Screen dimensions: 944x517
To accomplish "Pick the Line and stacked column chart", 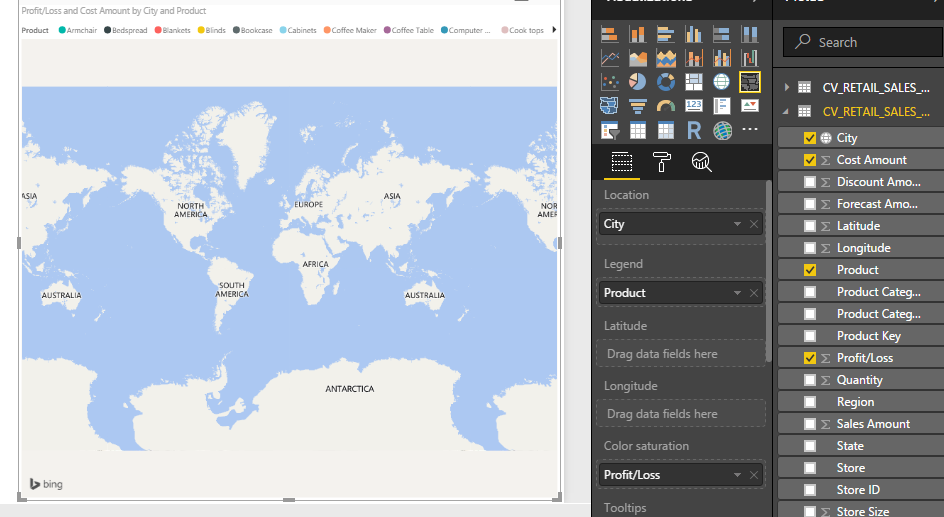I will pyautogui.click(x=694, y=58).
